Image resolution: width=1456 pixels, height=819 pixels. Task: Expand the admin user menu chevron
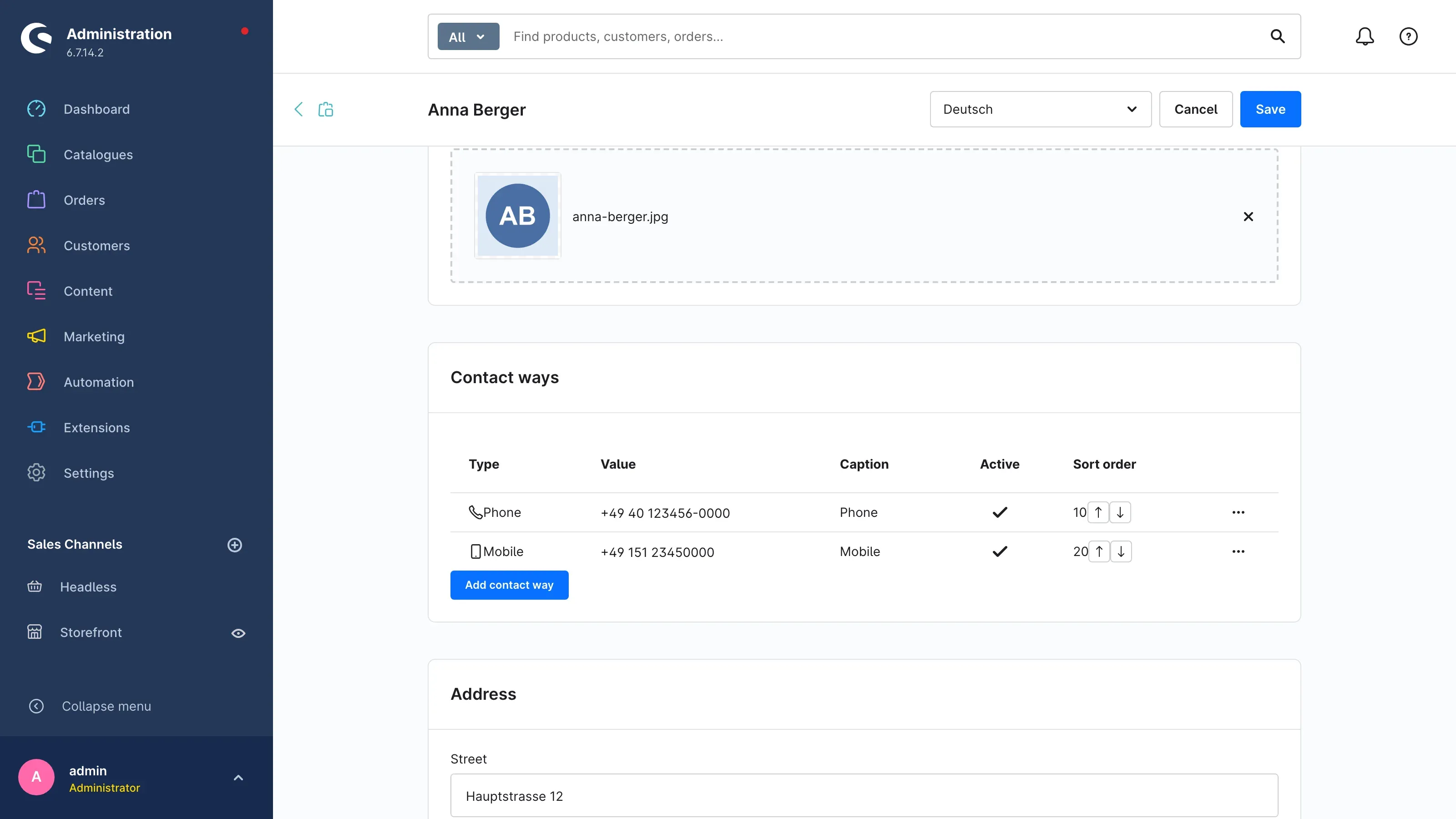238,778
